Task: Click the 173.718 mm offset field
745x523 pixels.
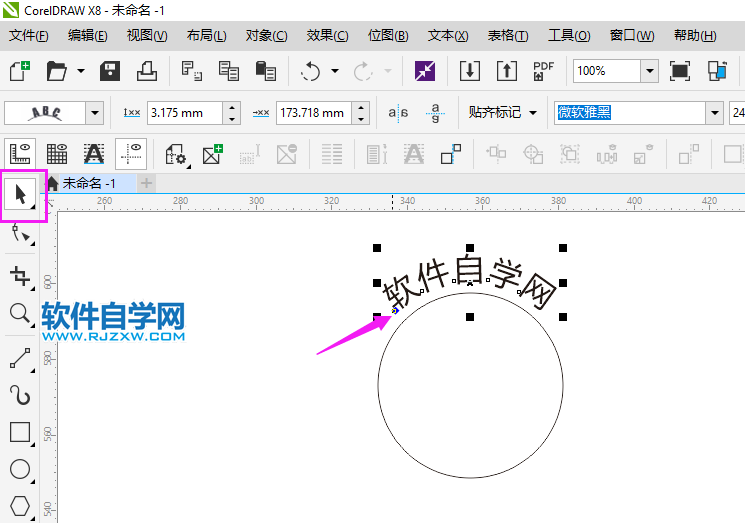Action: coord(314,113)
